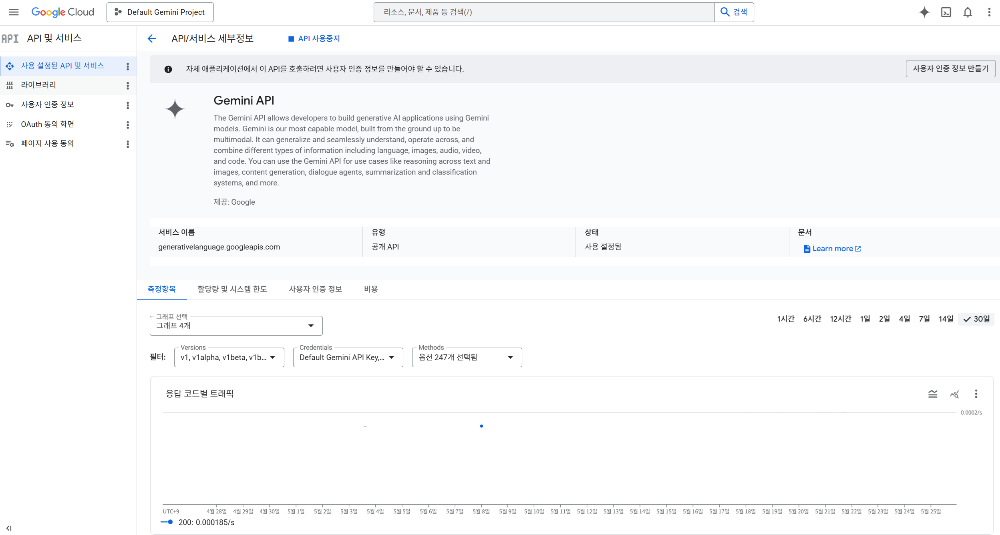Select the checked 30일 time range

click(x=976, y=319)
